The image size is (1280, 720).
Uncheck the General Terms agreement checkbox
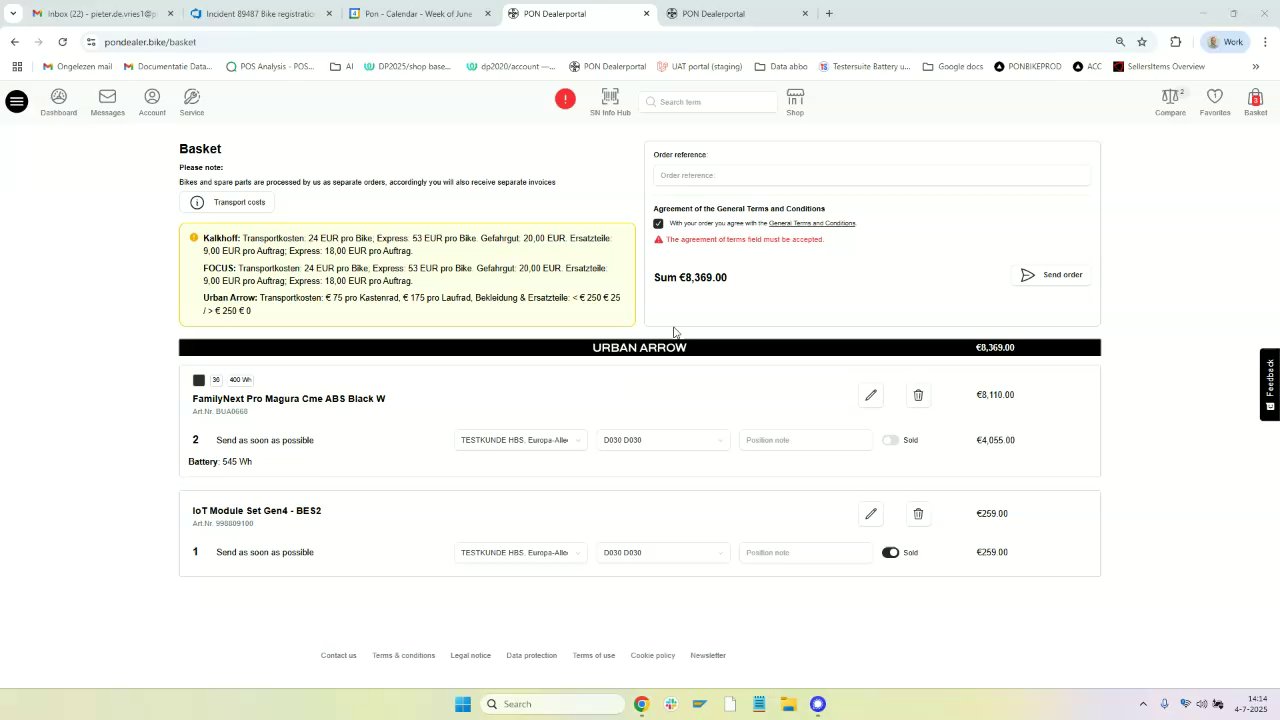point(658,223)
